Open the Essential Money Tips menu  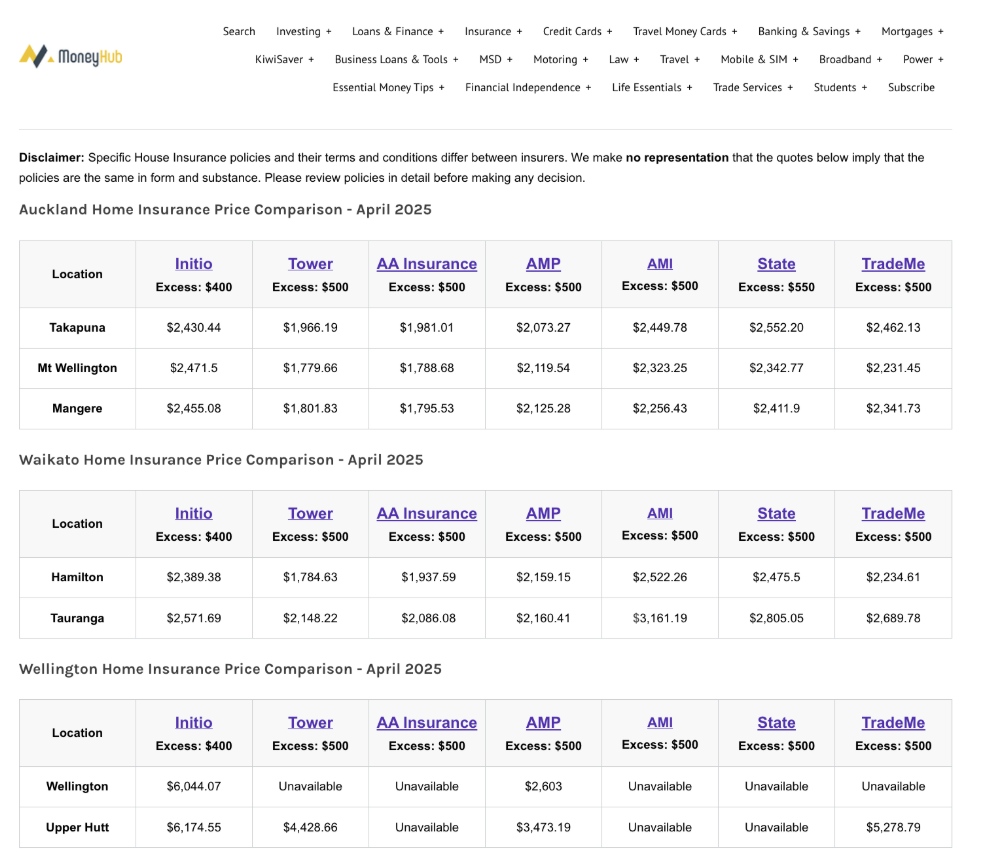[x=388, y=87]
